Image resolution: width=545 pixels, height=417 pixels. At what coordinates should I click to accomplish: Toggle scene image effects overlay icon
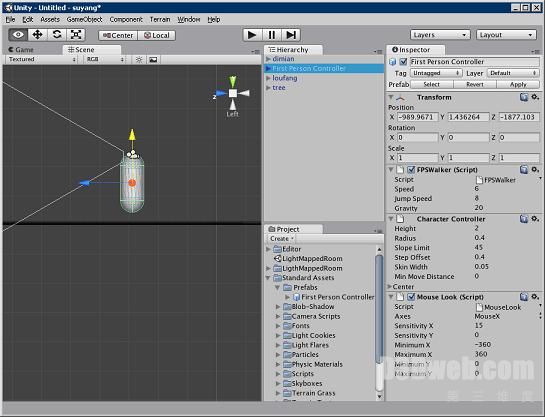point(153,60)
